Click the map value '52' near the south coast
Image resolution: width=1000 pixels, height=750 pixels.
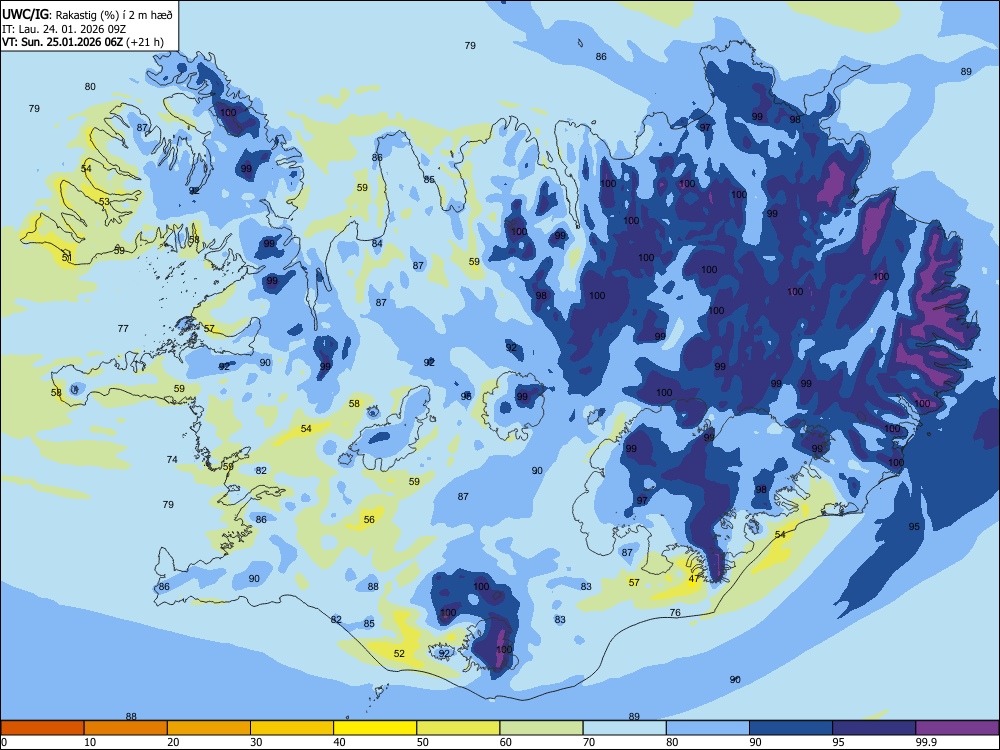point(399,654)
